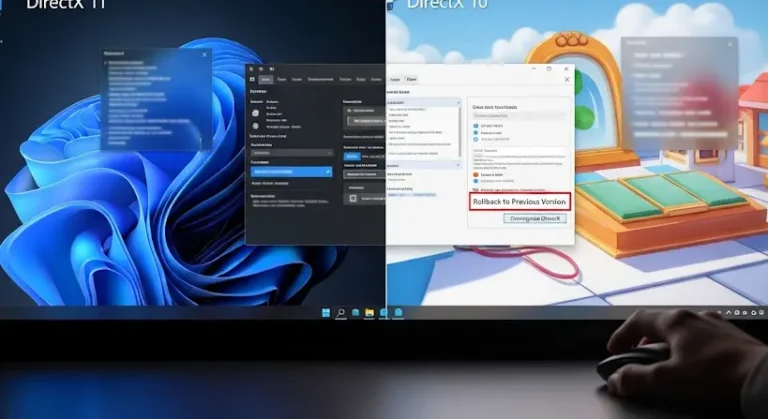Click the small blue button in the dark window
This screenshot has height=419, width=768.
(x=352, y=156)
